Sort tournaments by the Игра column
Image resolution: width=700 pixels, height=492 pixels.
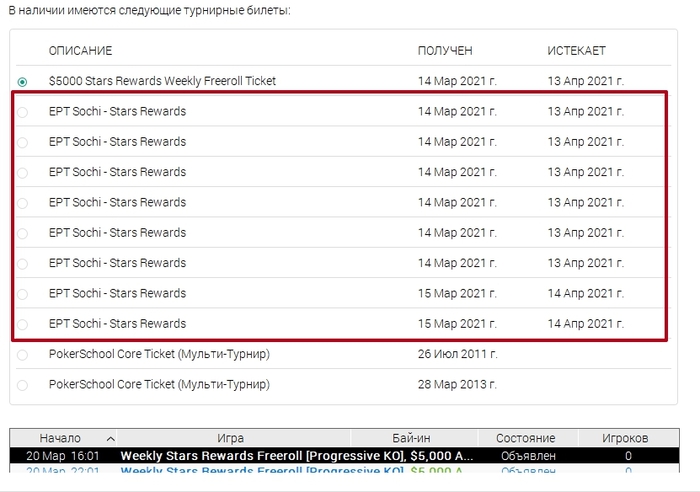[x=233, y=438]
